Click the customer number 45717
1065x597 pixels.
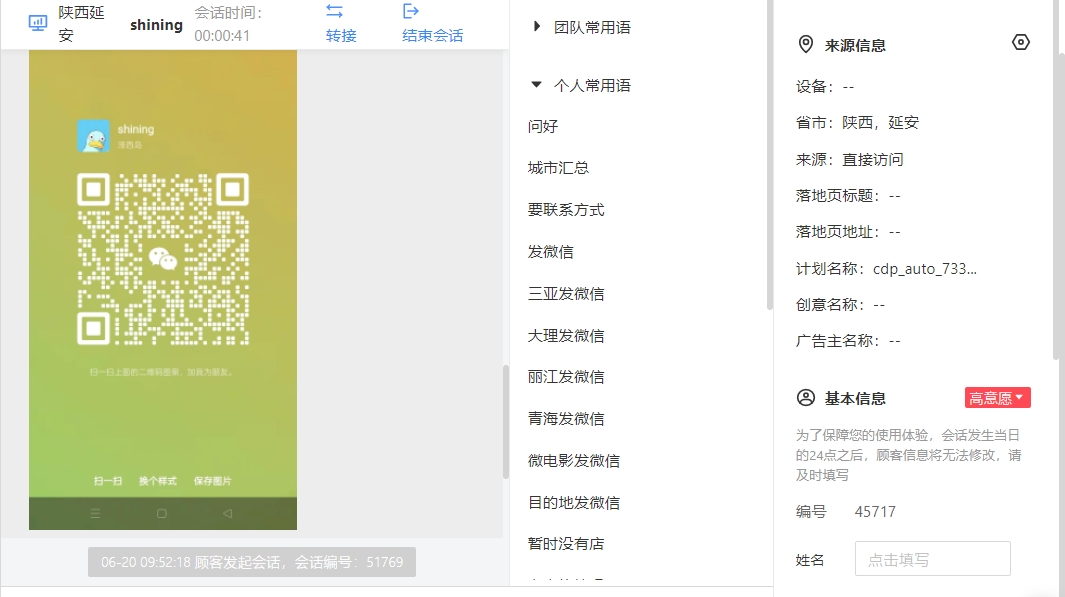pos(875,512)
